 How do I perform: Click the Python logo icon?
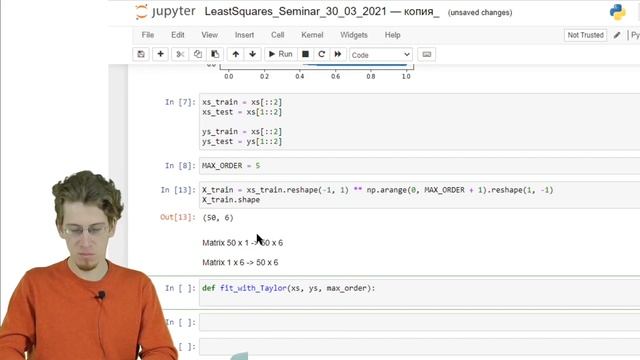618,12
